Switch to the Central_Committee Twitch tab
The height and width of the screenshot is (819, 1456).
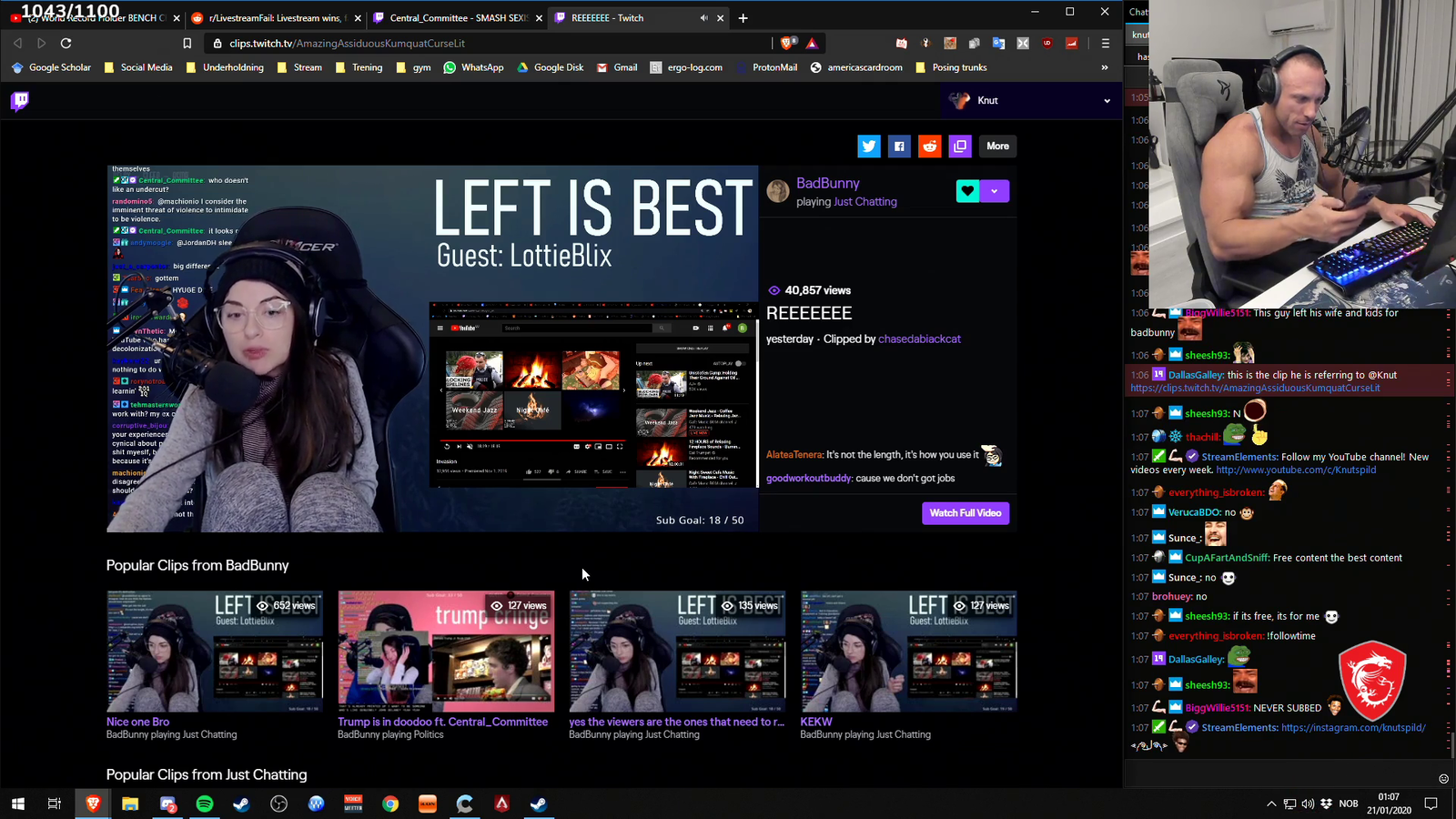click(458, 18)
